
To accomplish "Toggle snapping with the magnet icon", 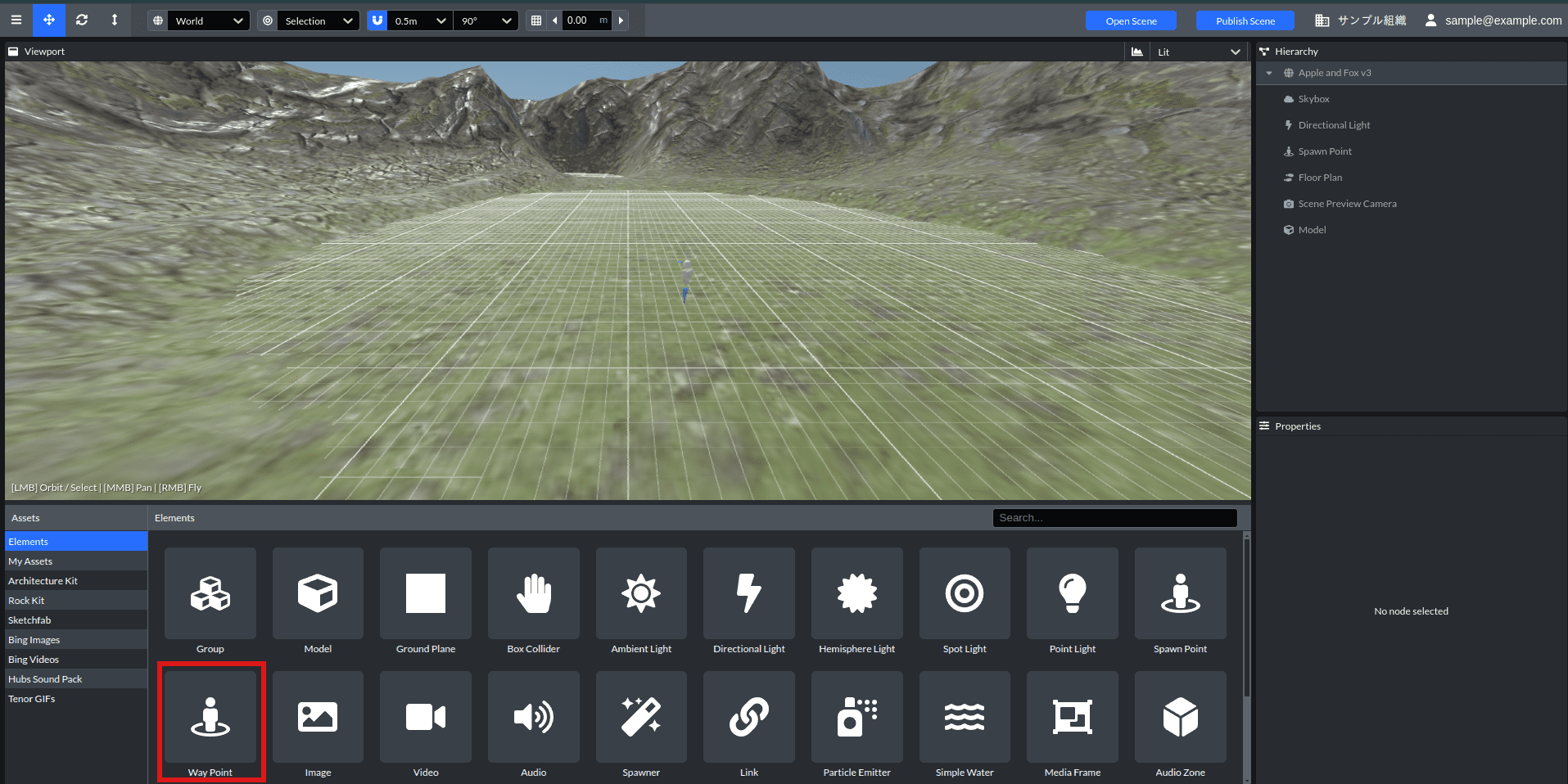I will [x=377, y=20].
